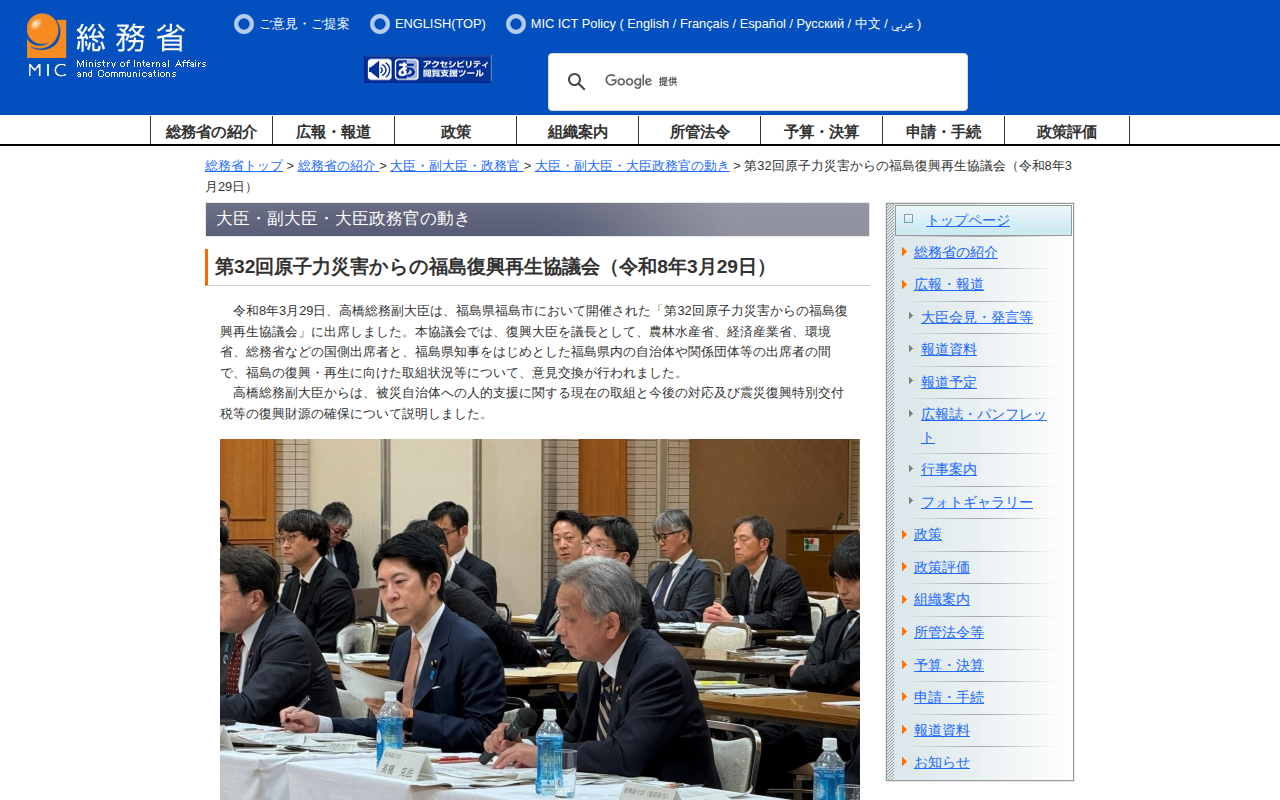The height and width of the screenshot is (800, 1280).
Task: Click the orange arrow beside sidebar 政策
Action: pos(904,534)
